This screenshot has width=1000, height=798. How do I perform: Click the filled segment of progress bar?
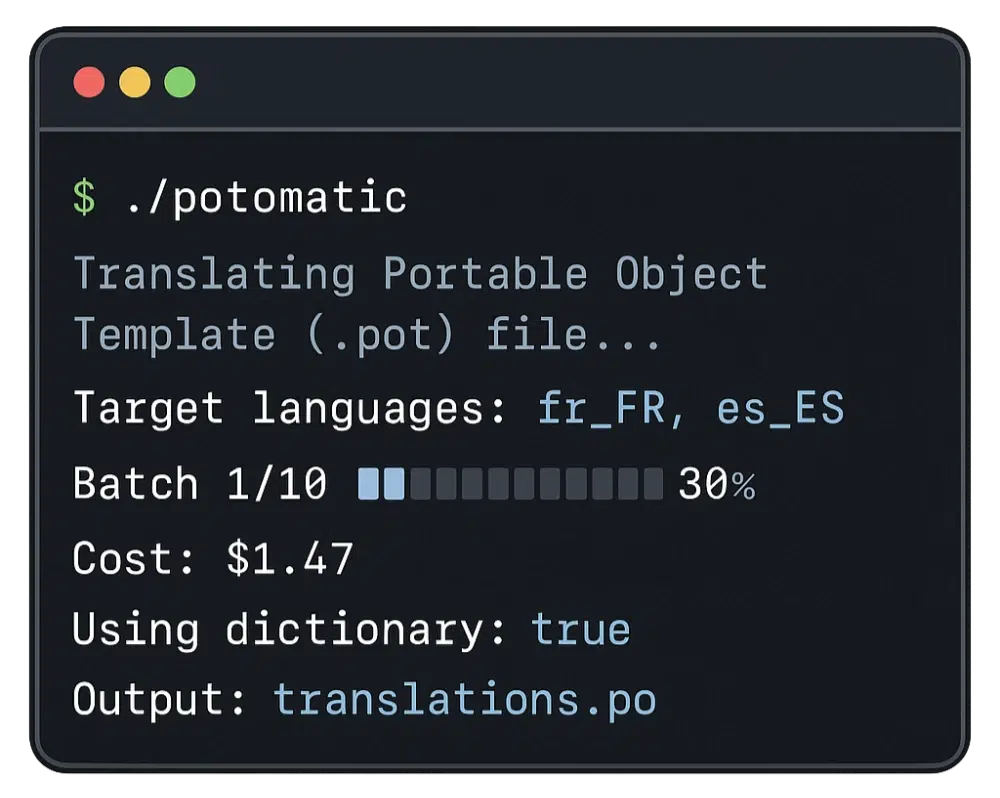[381, 485]
